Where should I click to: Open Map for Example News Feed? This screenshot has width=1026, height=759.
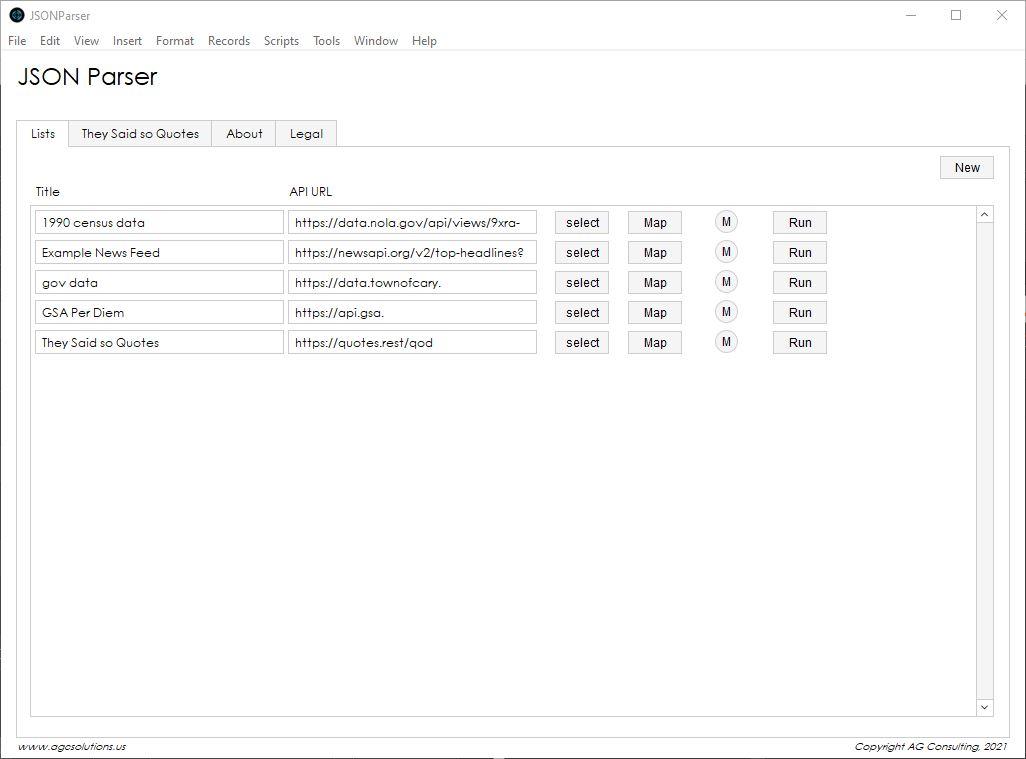pyautogui.click(x=654, y=253)
